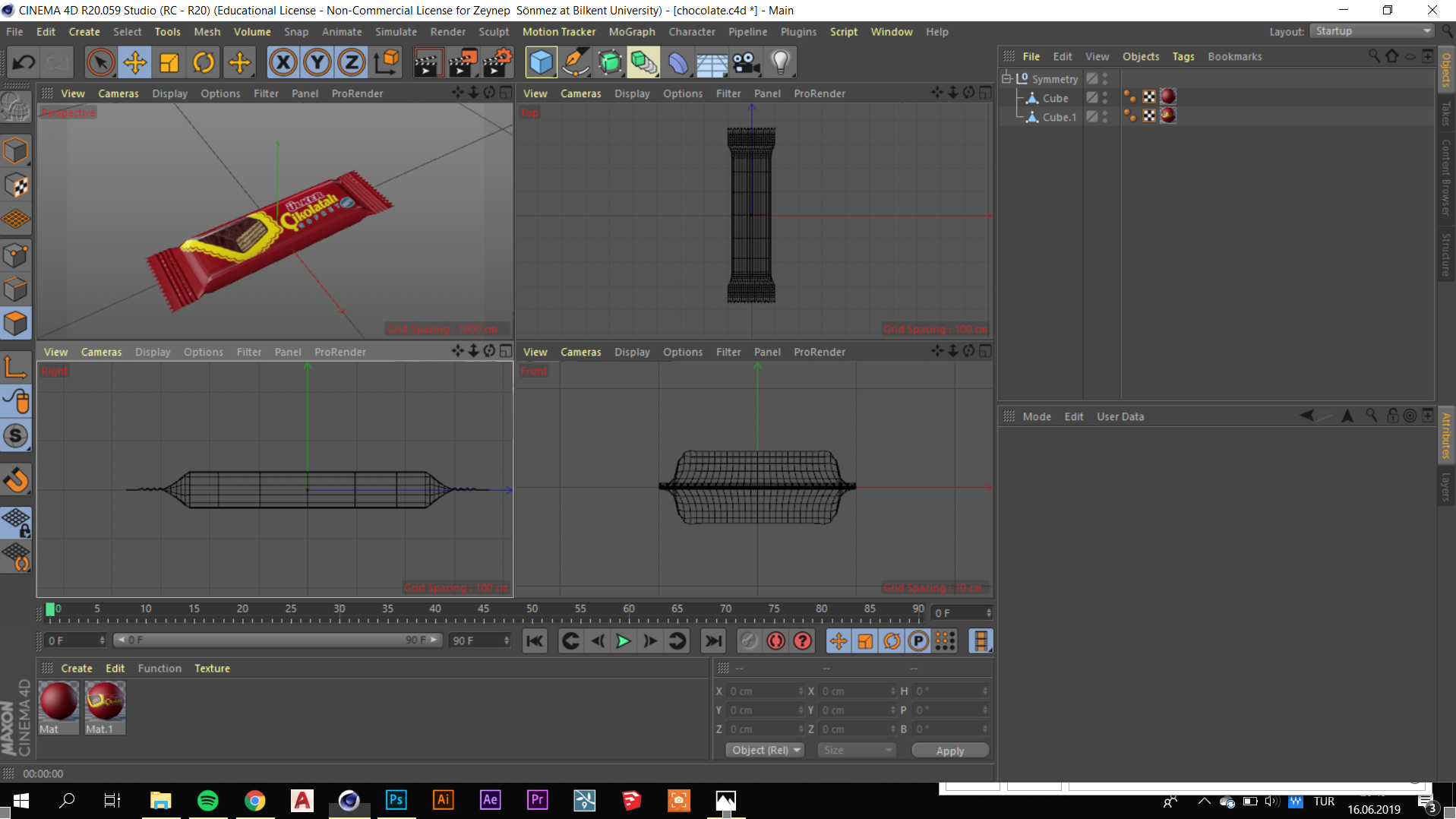Toggle X axis lock
The height and width of the screenshot is (819, 1456).
[x=283, y=62]
